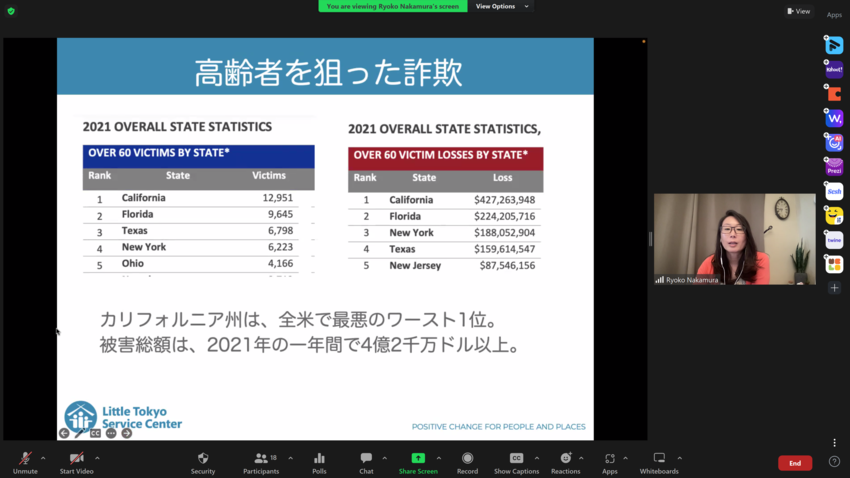Image resolution: width=850 pixels, height=478 pixels.
Task: Start Video camera toggle
Action: pos(76,463)
